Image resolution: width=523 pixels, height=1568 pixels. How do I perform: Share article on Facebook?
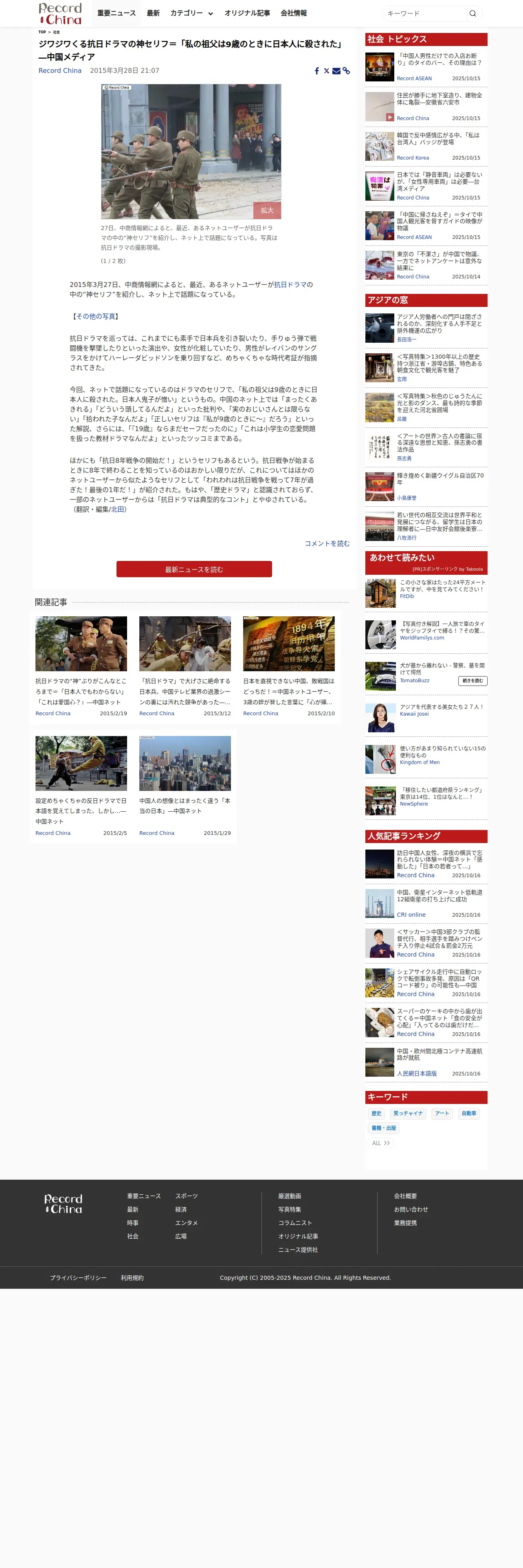[316, 71]
